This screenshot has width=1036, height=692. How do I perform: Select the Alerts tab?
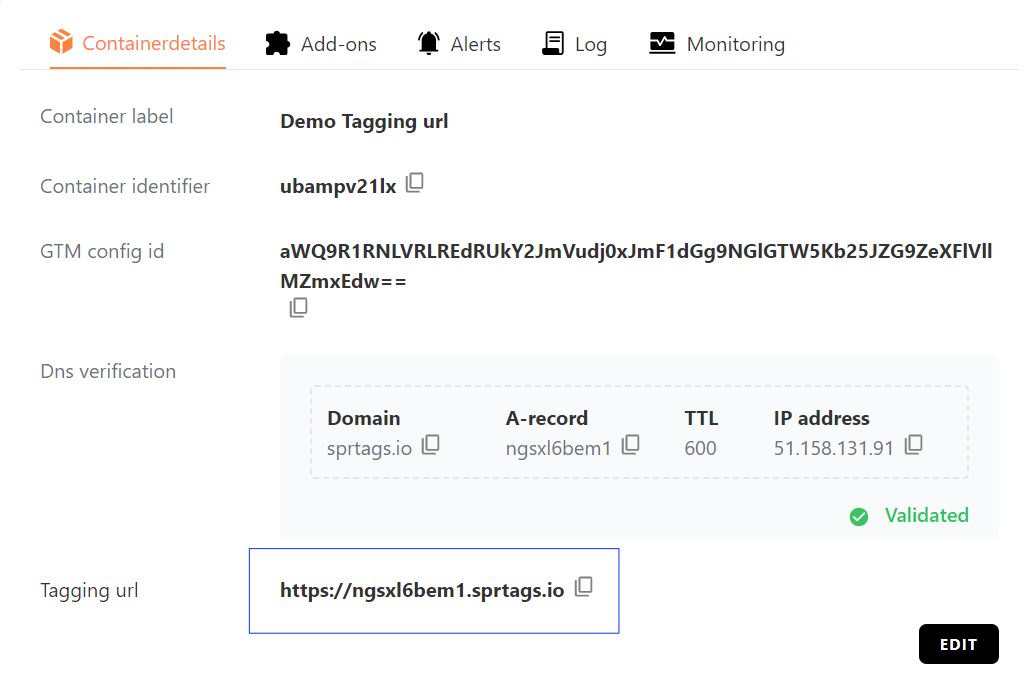coord(459,43)
